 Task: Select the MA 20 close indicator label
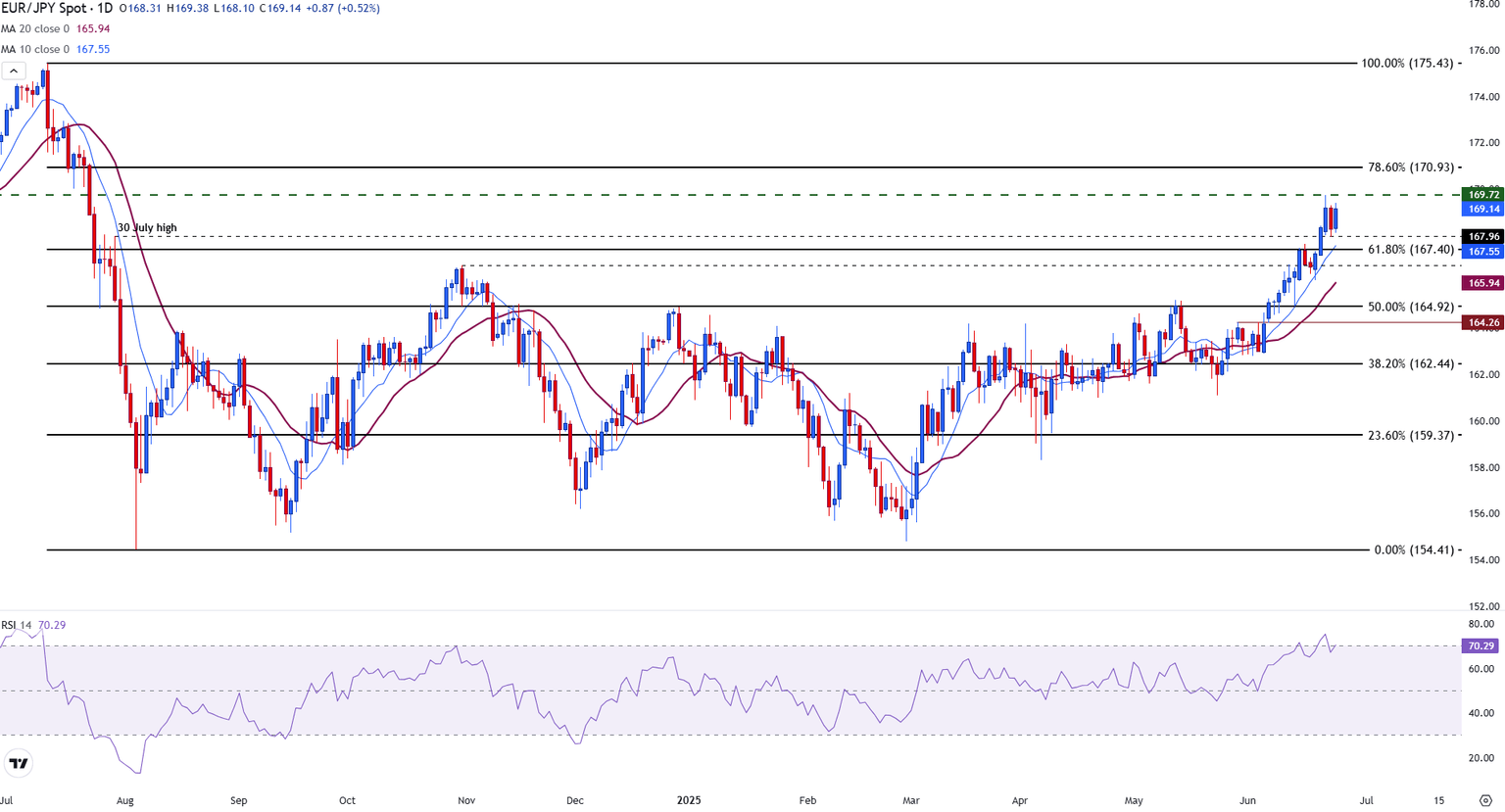(35, 29)
